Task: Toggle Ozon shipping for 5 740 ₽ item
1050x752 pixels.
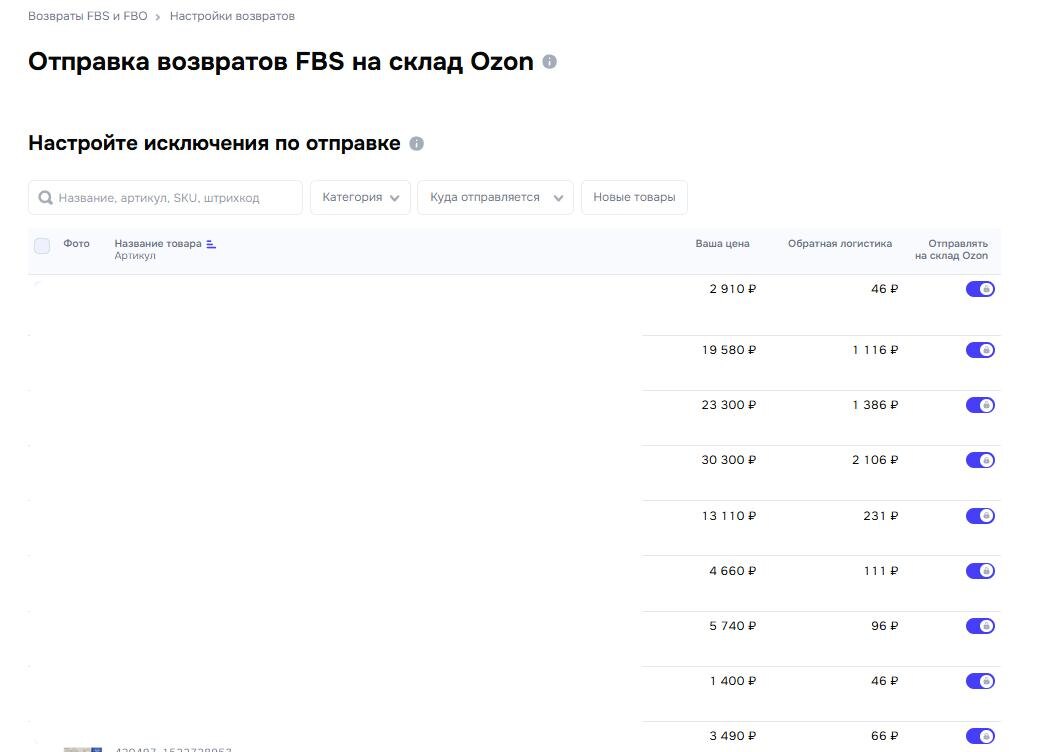Action: point(980,625)
